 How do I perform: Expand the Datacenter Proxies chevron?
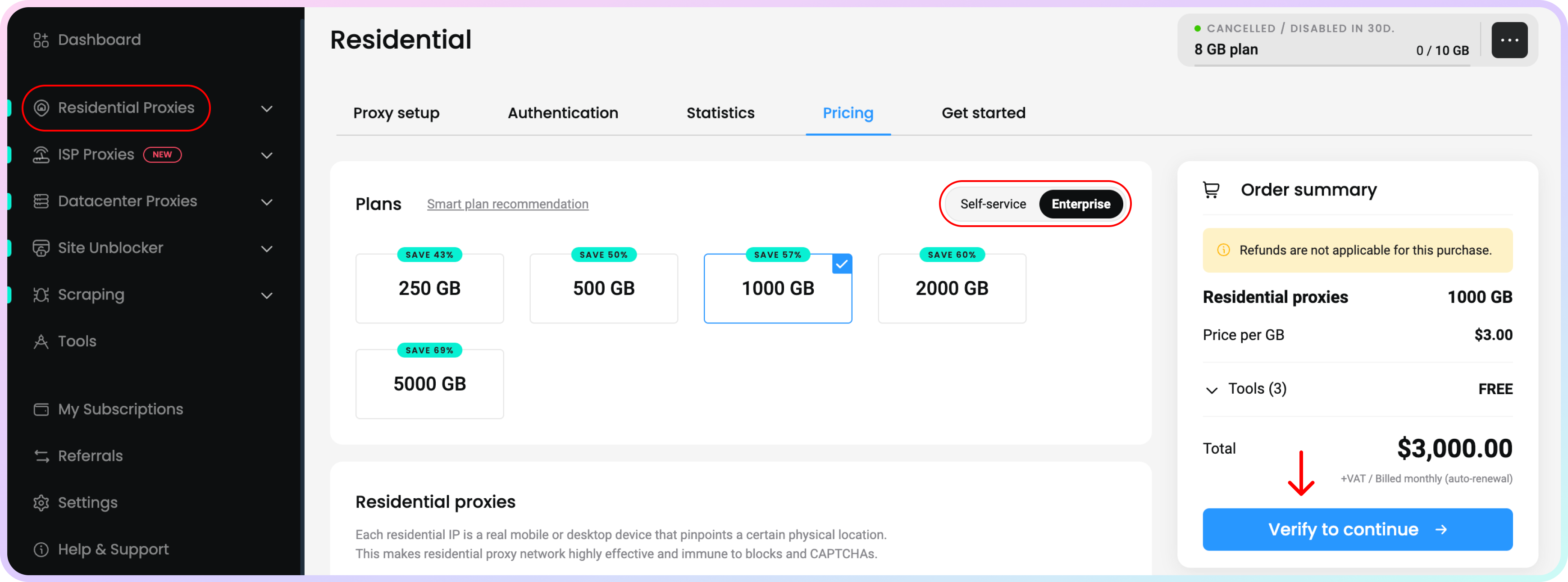pyautogui.click(x=267, y=203)
